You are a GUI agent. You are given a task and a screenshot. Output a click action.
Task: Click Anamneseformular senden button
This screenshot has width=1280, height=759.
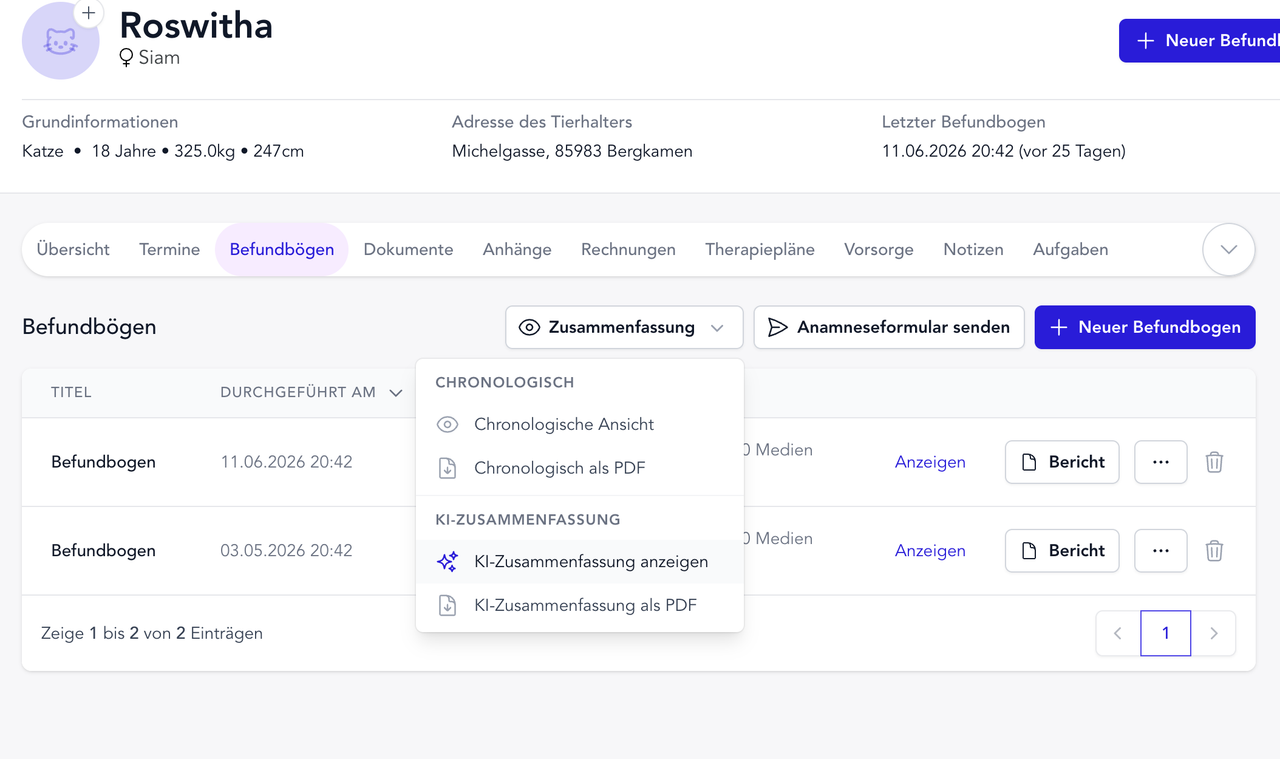(x=889, y=327)
